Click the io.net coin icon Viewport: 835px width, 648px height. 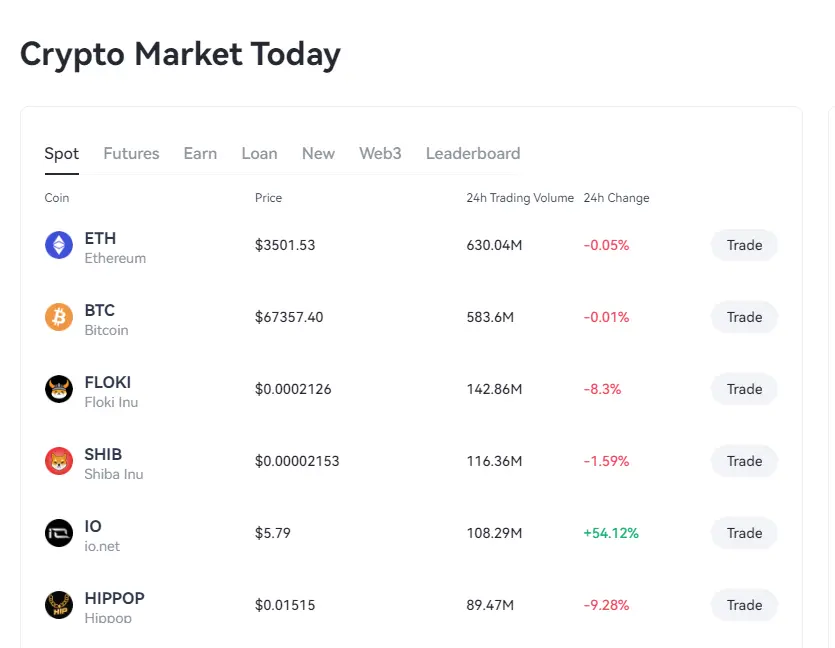click(59, 533)
